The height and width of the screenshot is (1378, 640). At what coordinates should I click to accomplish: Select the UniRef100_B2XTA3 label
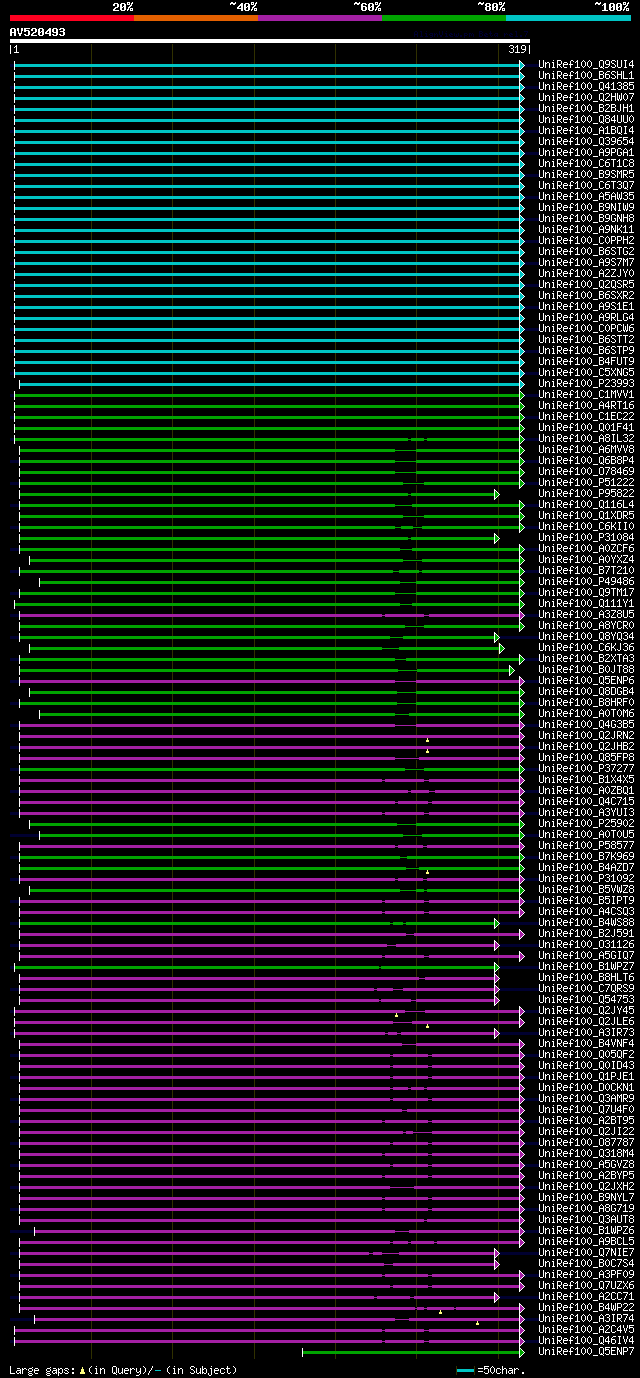586,659
